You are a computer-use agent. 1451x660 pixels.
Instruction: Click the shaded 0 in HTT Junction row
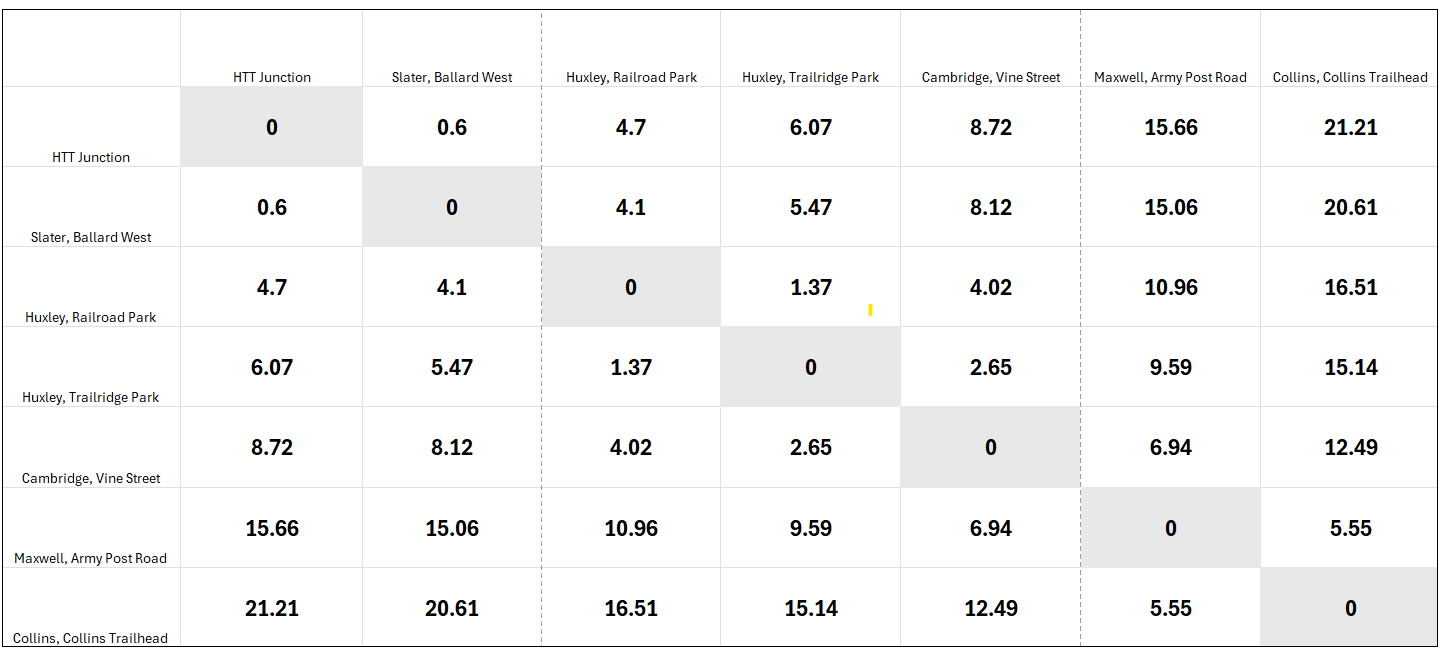(272, 127)
